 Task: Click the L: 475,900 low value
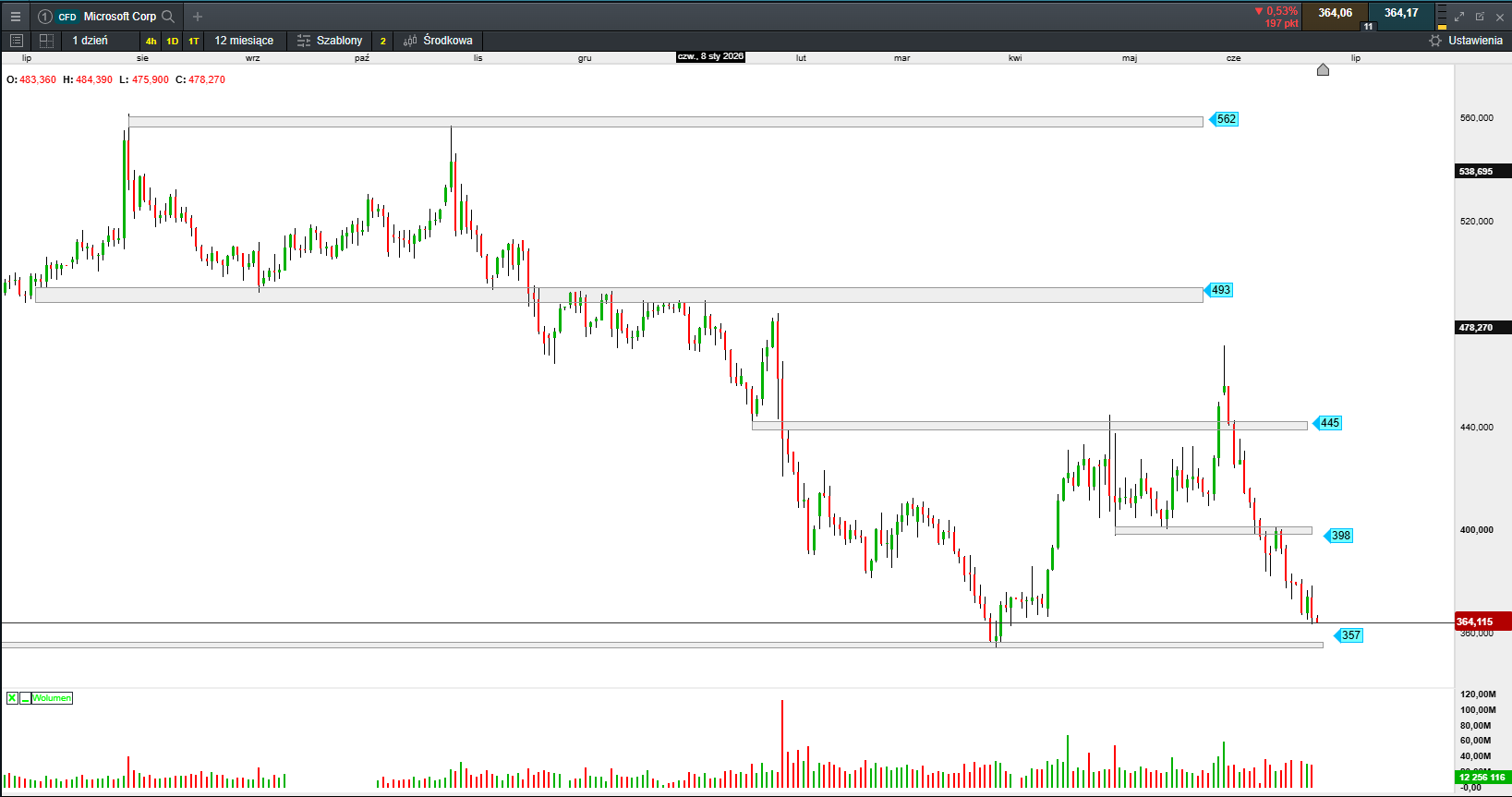click(x=144, y=79)
